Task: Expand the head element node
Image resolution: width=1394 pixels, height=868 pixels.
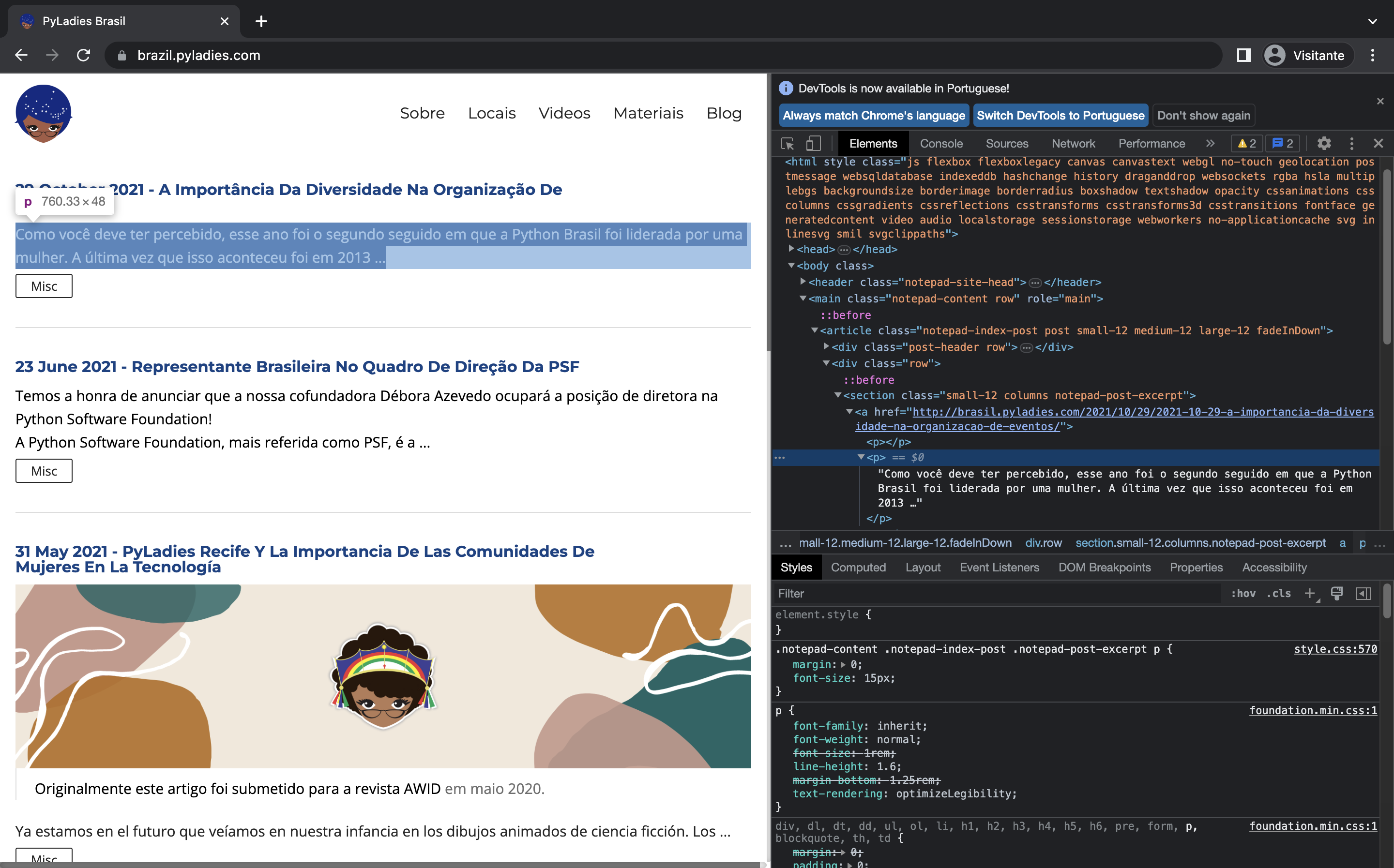Action: (x=791, y=249)
